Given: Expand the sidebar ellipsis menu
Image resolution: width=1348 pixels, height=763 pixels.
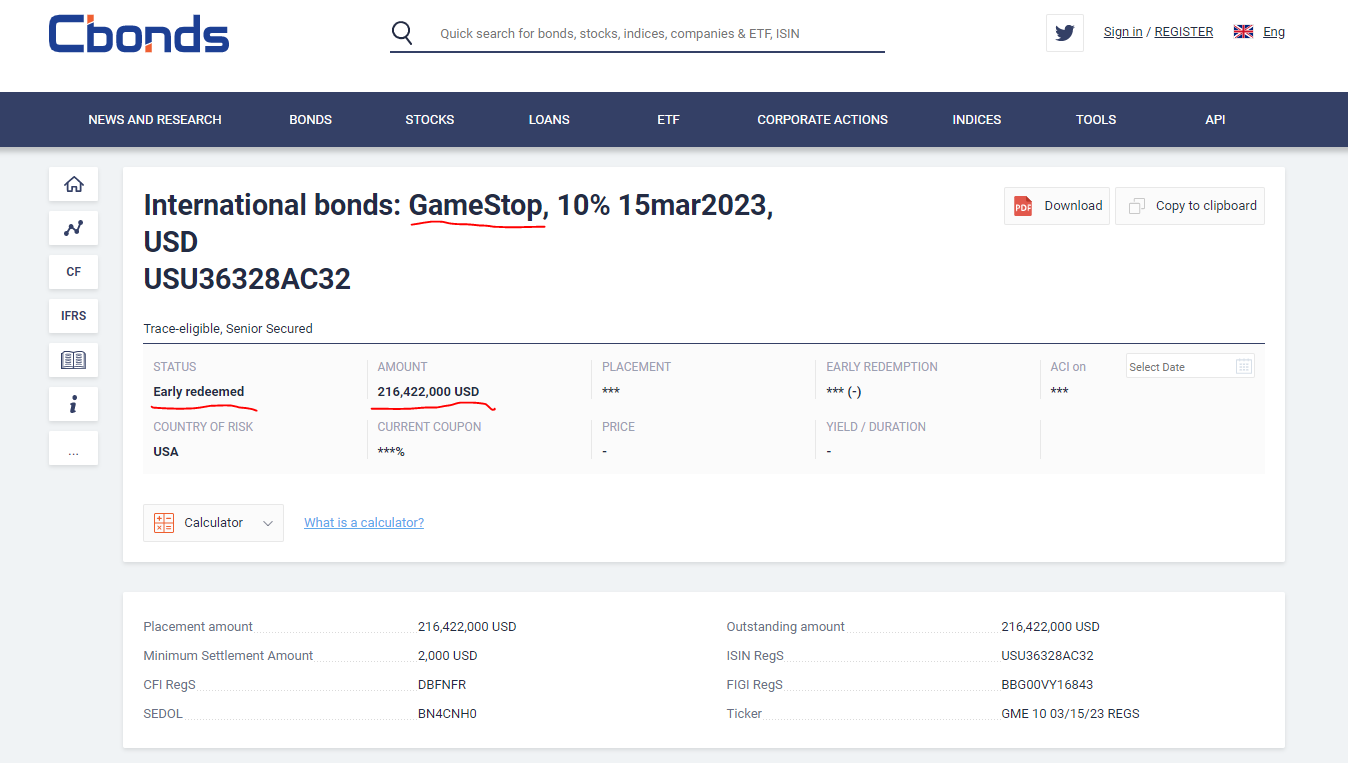Looking at the screenshot, I should coord(74,449).
